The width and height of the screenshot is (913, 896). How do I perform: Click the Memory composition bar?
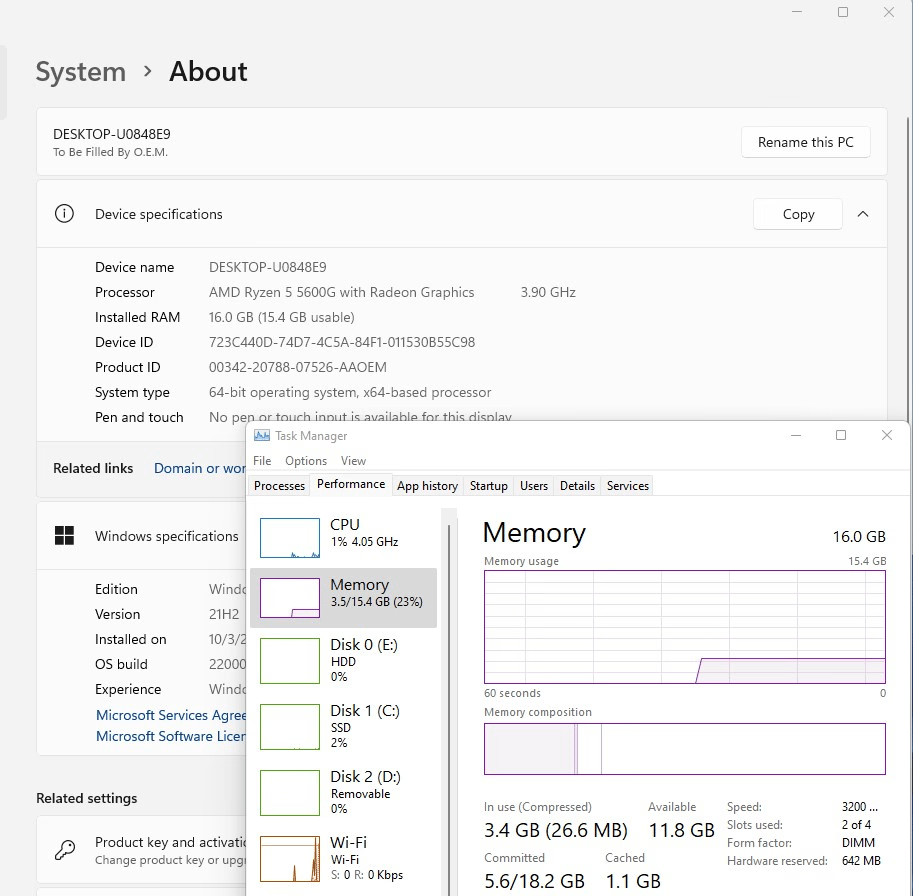click(685, 749)
